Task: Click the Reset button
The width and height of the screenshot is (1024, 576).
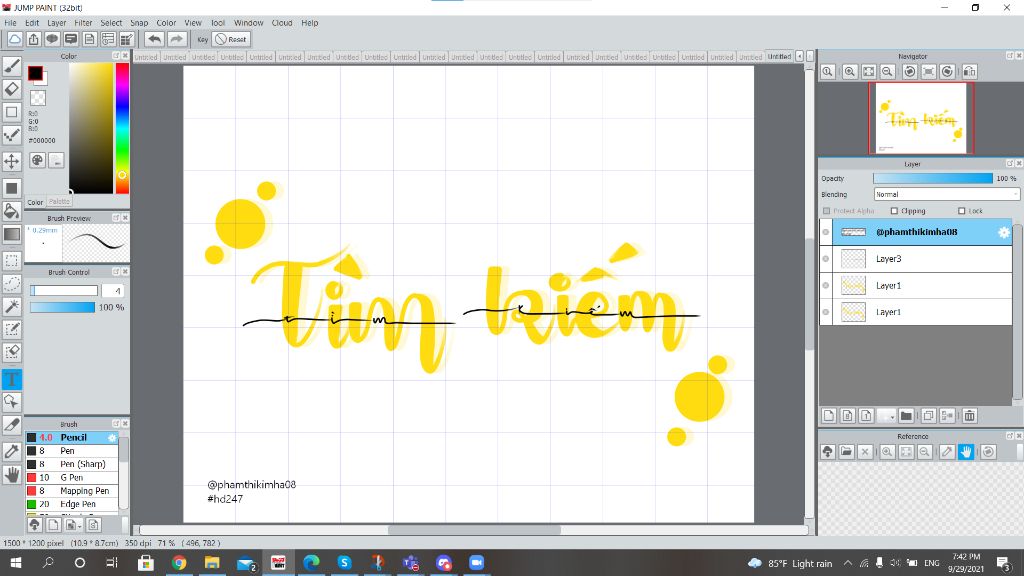Action: pos(232,39)
